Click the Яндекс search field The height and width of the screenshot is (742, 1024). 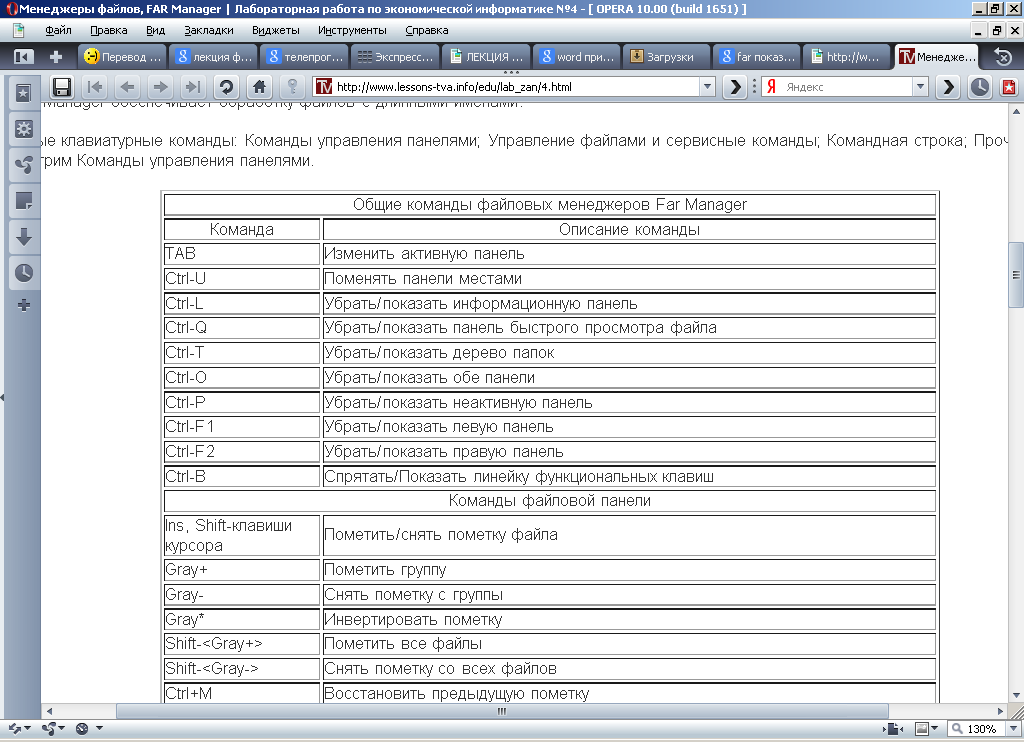846,87
